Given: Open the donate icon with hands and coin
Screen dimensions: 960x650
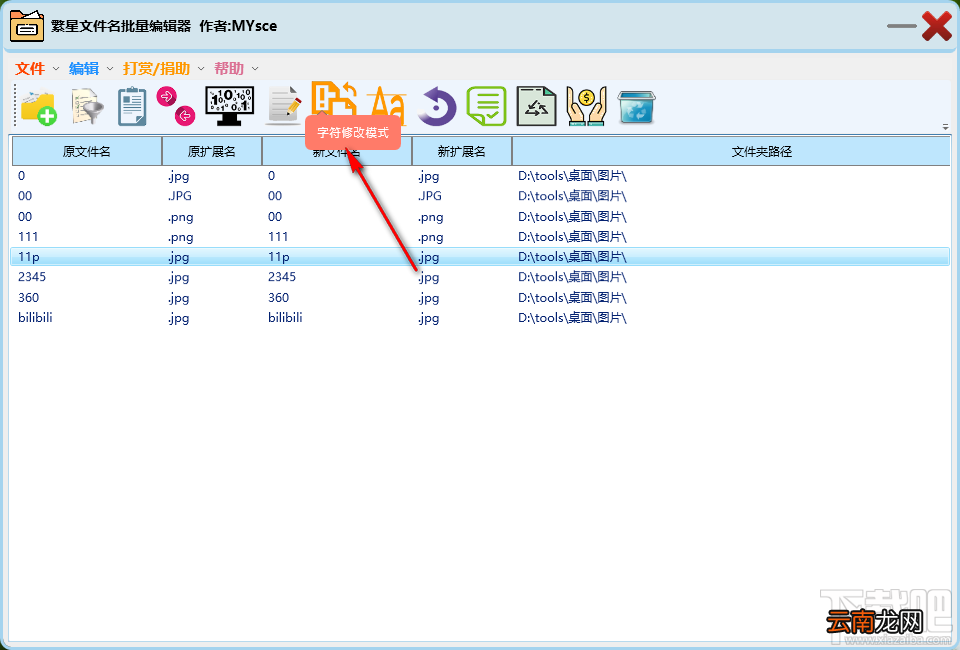Looking at the screenshot, I should point(587,106).
